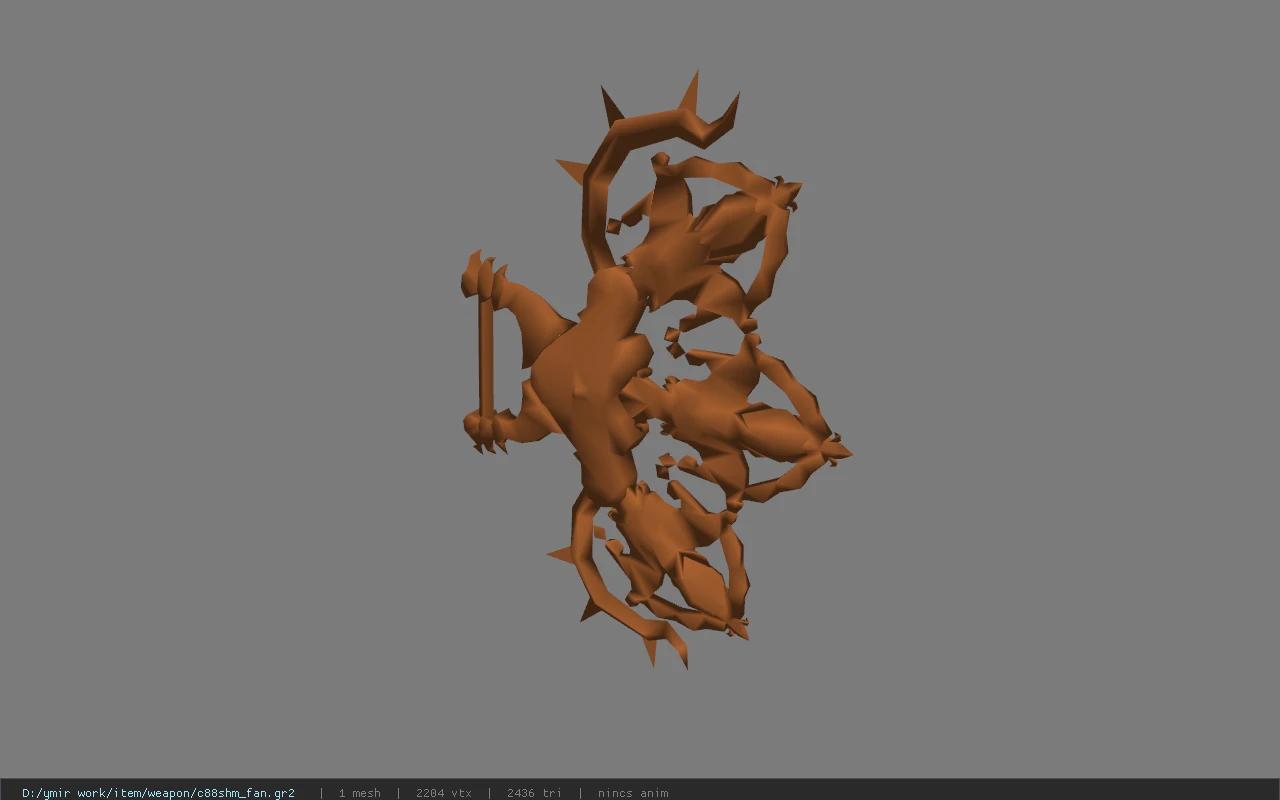Click the '2436 tri' triangle count
This screenshot has height=800, width=1280.
(534, 793)
